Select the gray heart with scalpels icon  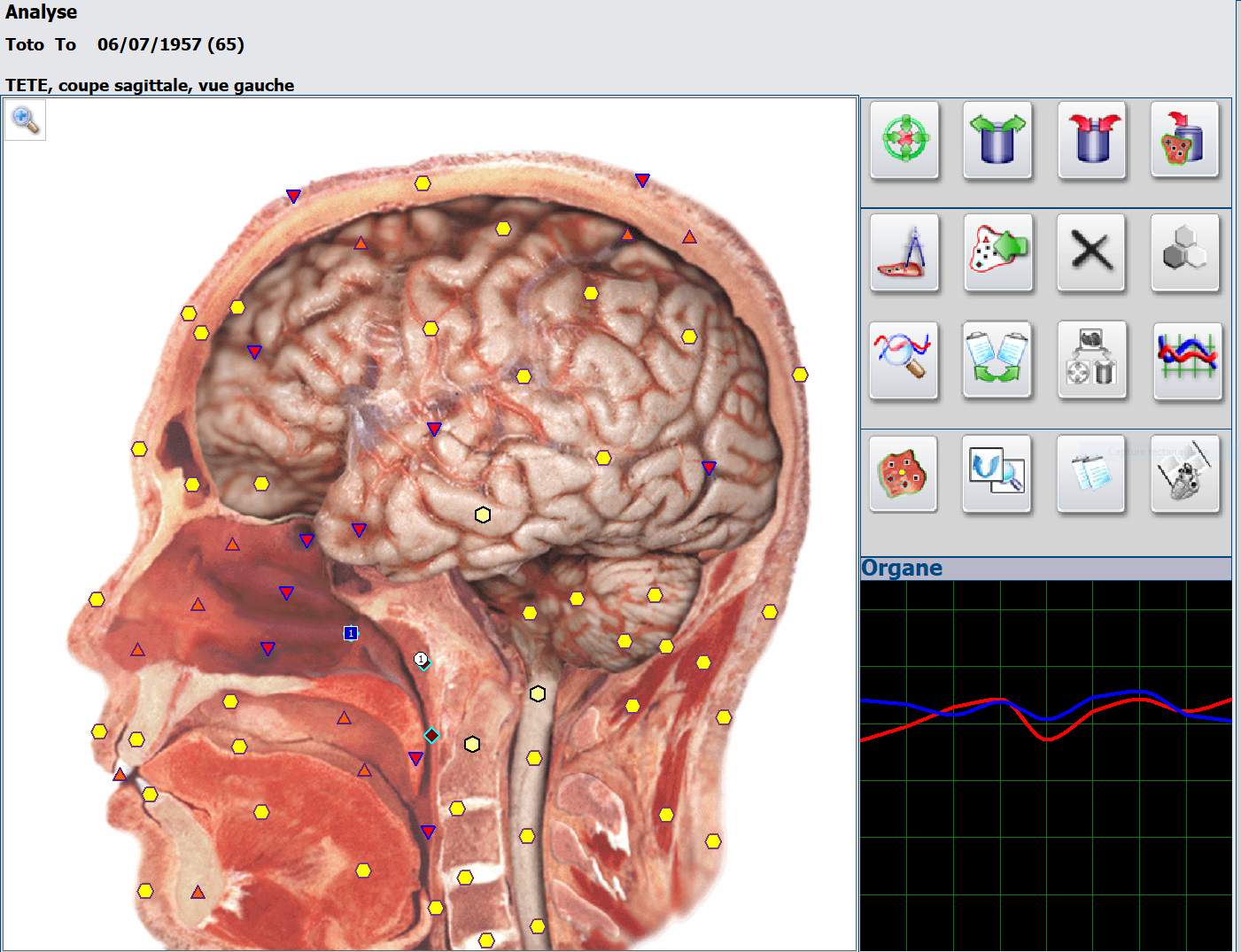(x=1185, y=473)
